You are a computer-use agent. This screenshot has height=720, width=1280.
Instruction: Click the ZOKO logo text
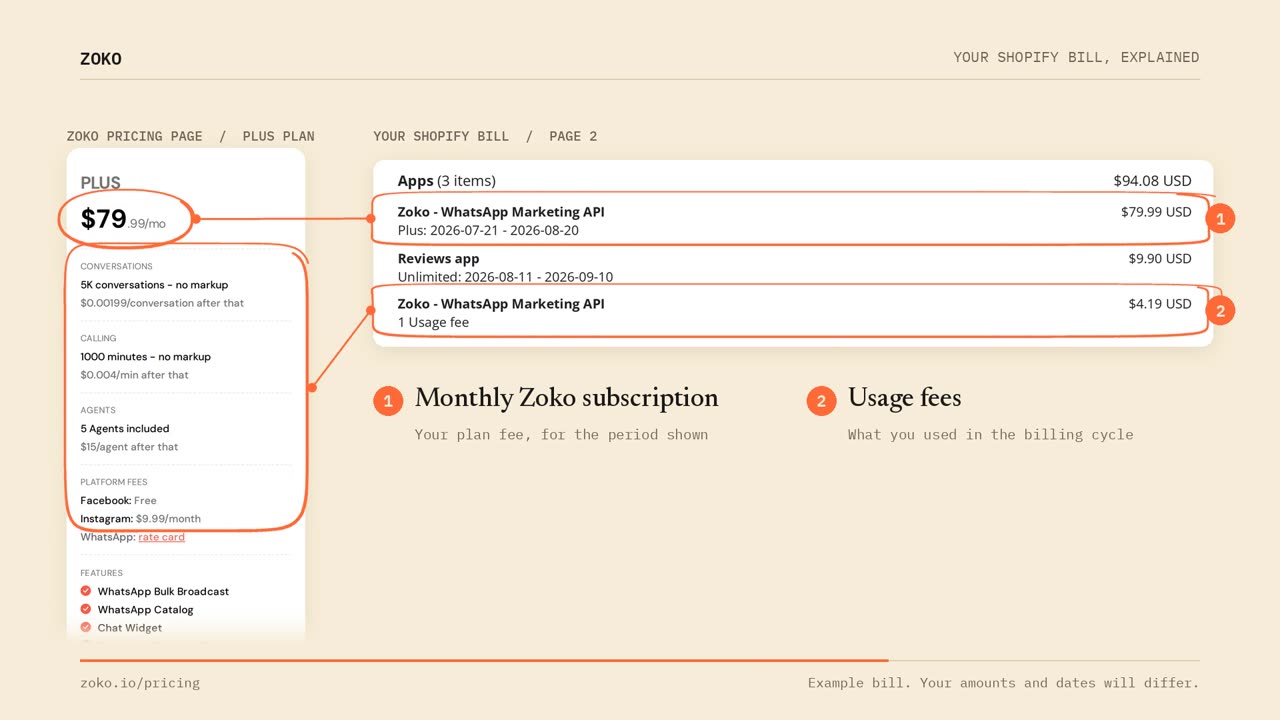101,59
